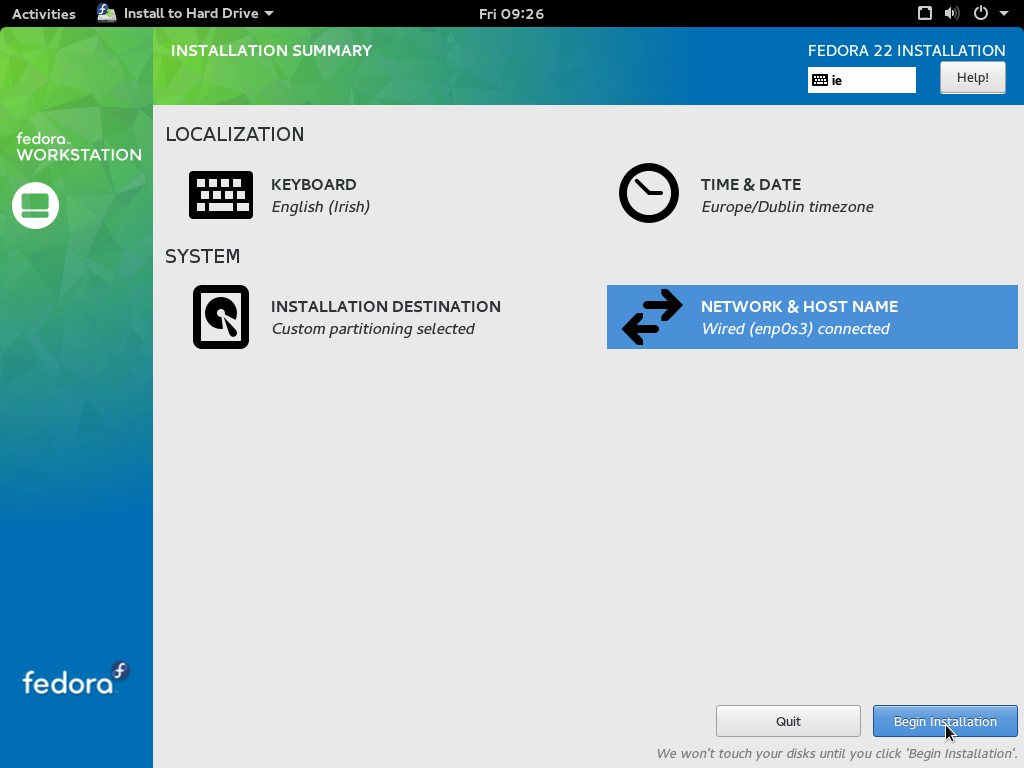The height and width of the screenshot is (768, 1024).
Task: Click the 'fedora WORKSTATION' sidebar text
Action: (x=78, y=148)
